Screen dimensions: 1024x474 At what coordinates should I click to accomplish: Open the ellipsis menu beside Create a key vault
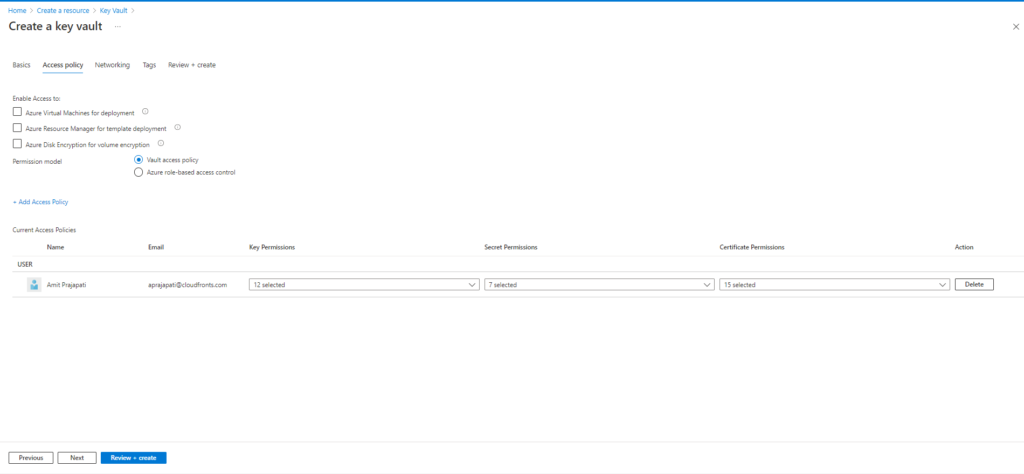(x=118, y=27)
